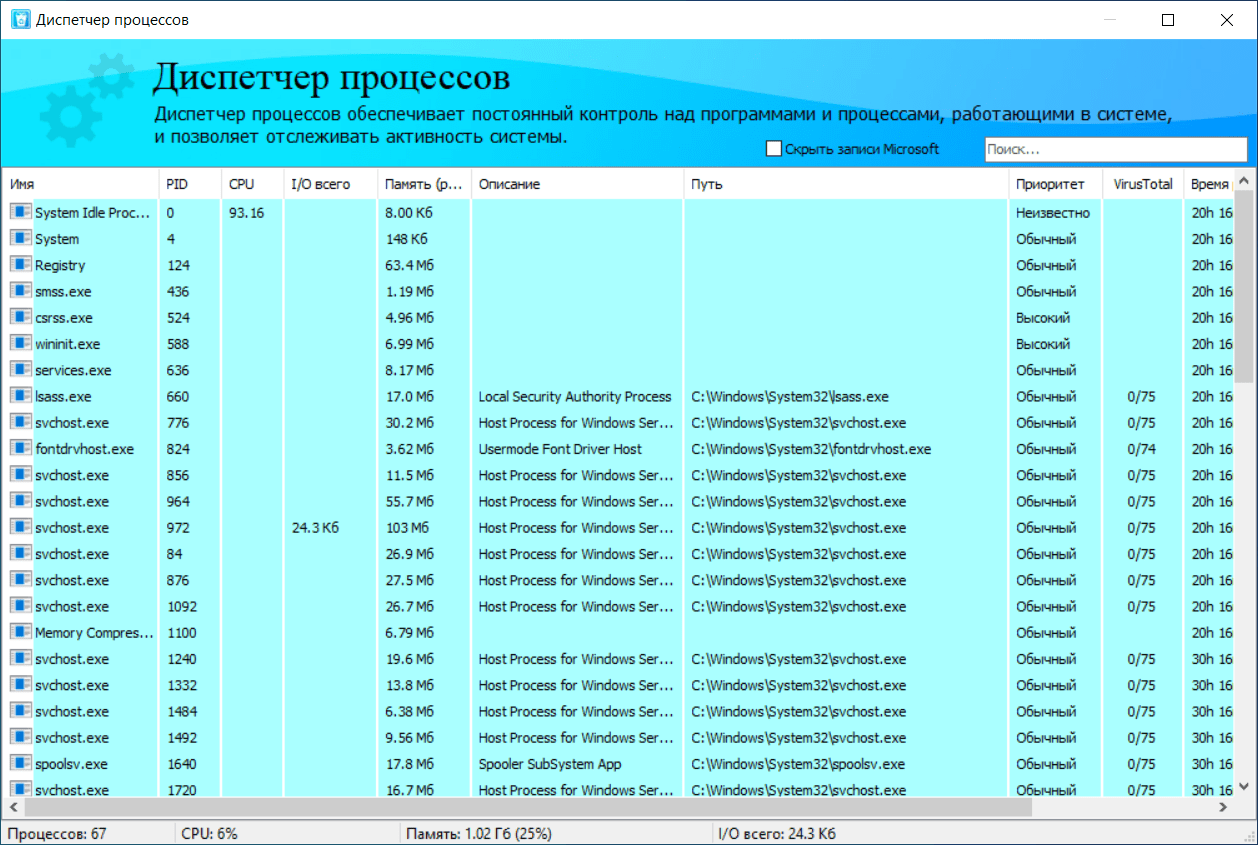Select the CPU value 93.16
1258x845 pixels.
(x=246, y=213)
